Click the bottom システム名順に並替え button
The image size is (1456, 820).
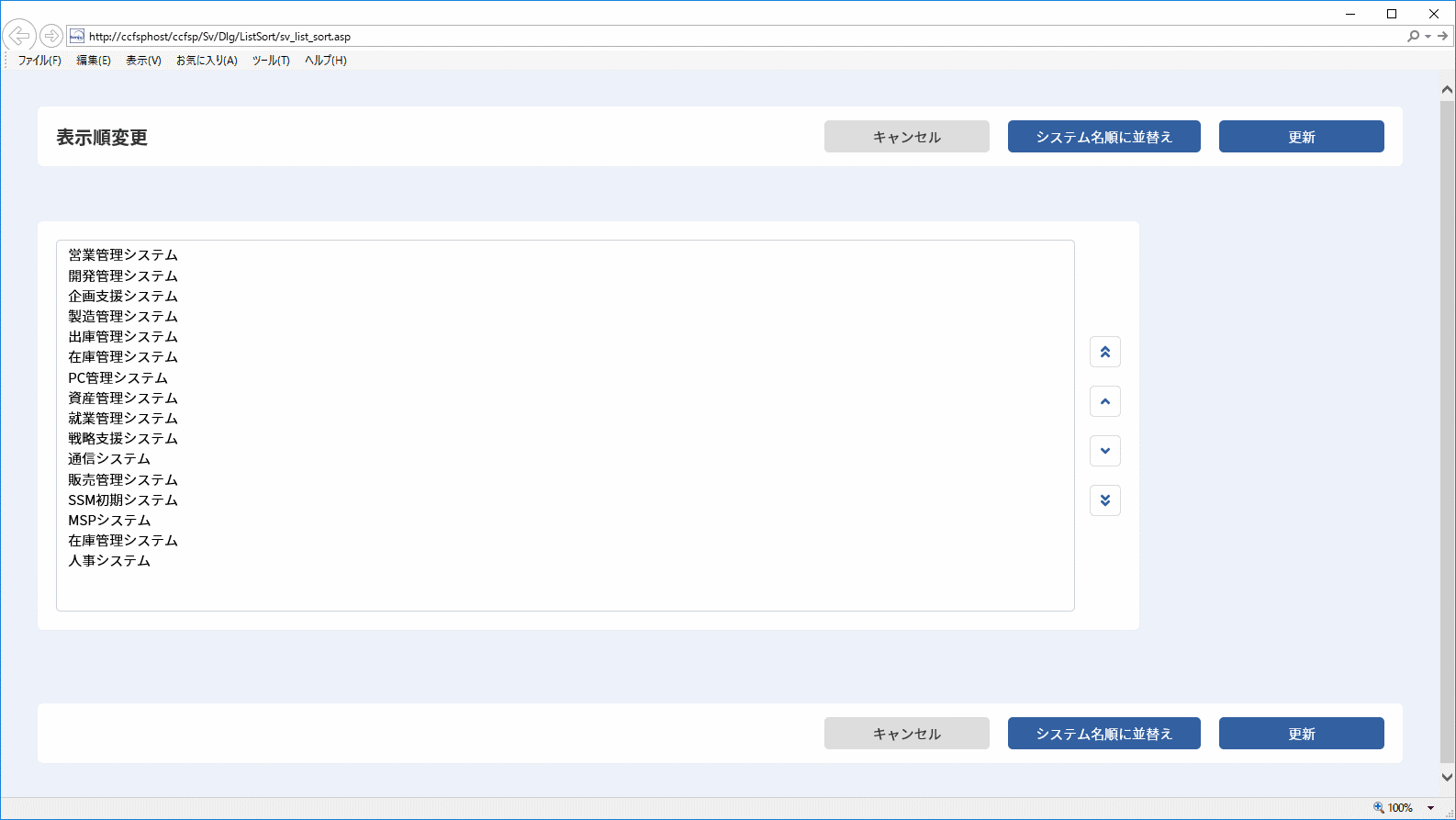(x=1104, y=734)
